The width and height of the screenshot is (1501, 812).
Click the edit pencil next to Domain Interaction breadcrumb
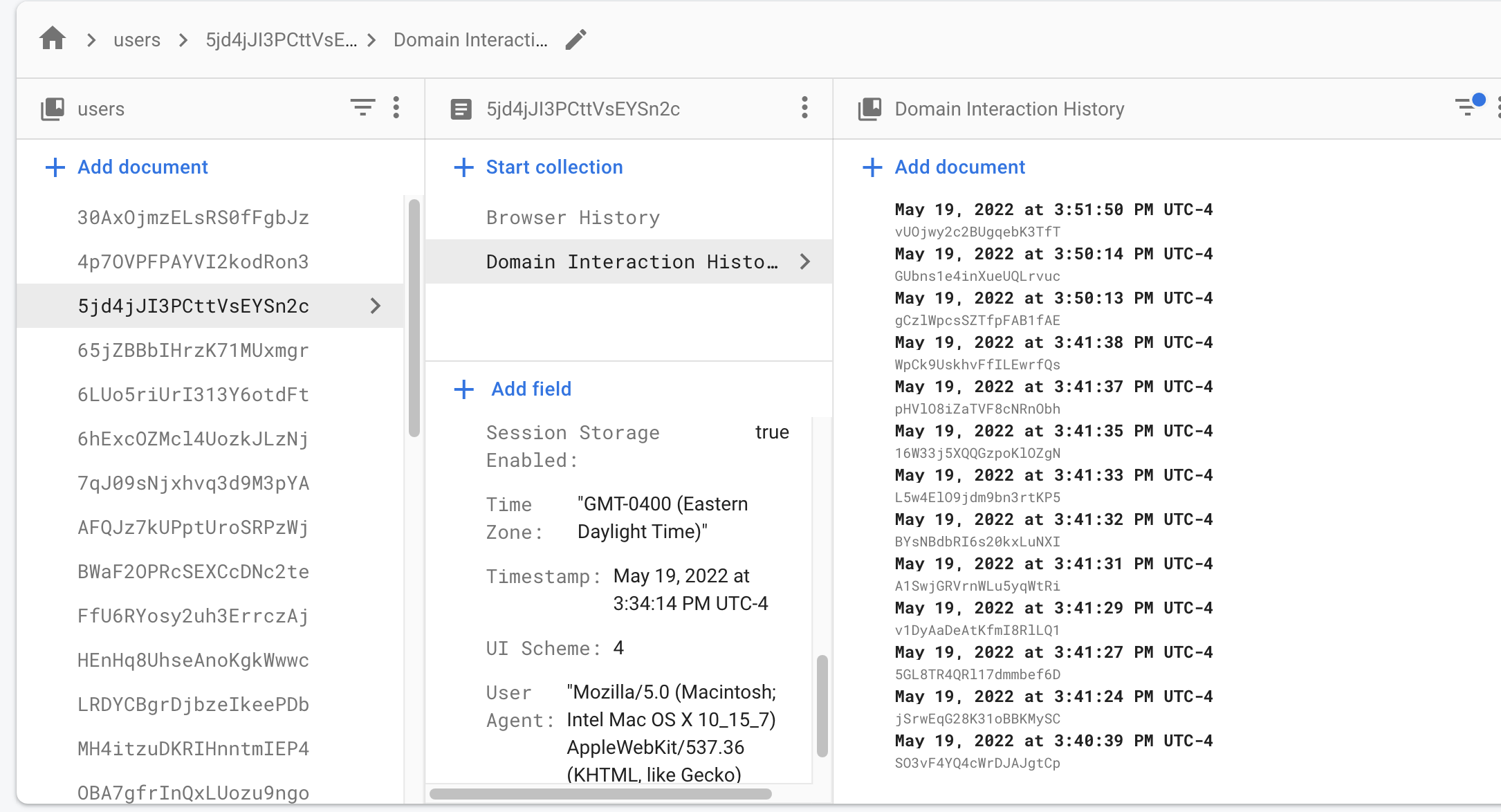[x=575, y=40]
